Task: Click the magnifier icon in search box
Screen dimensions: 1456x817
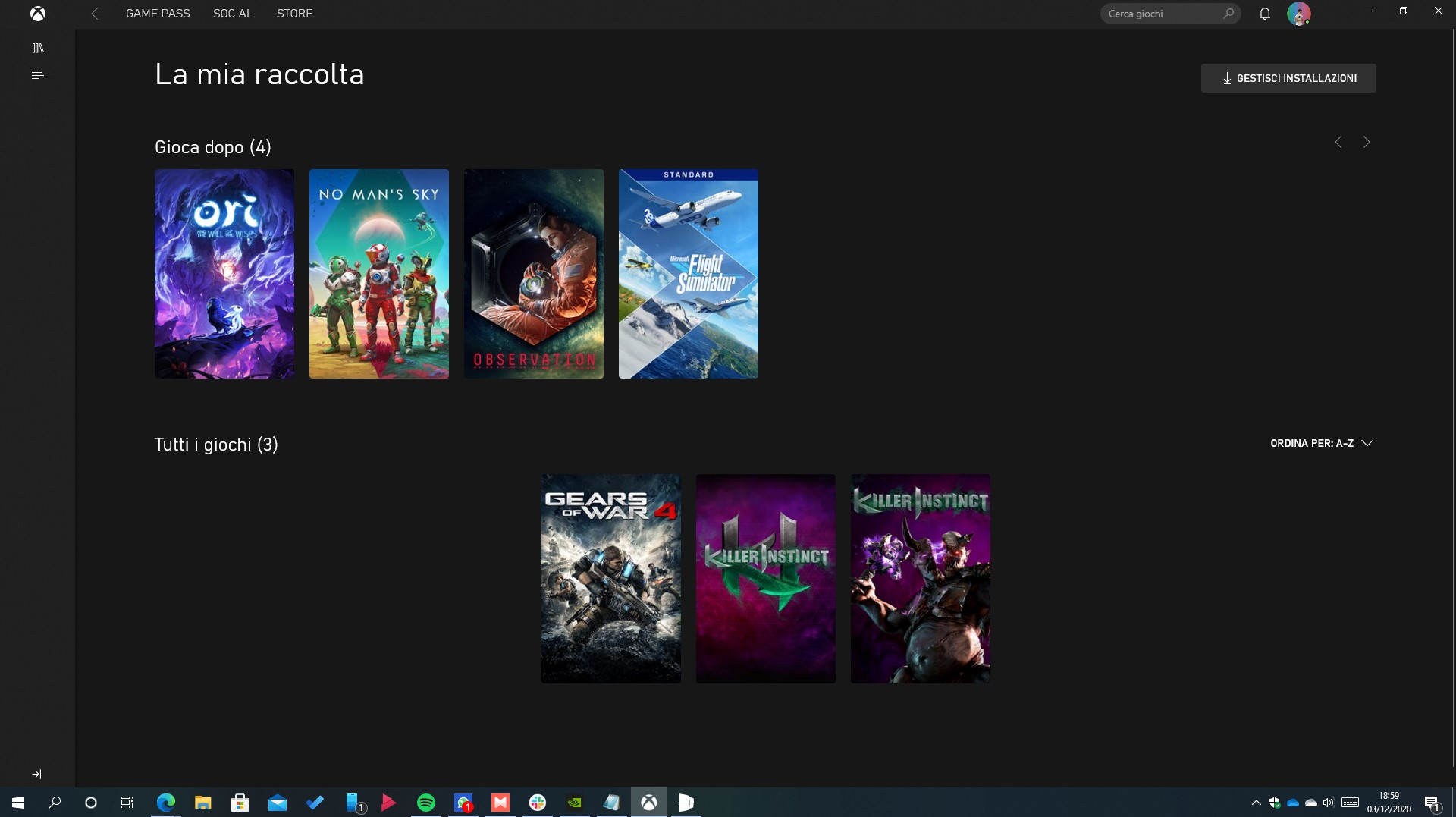Action: pos(1228,14)
